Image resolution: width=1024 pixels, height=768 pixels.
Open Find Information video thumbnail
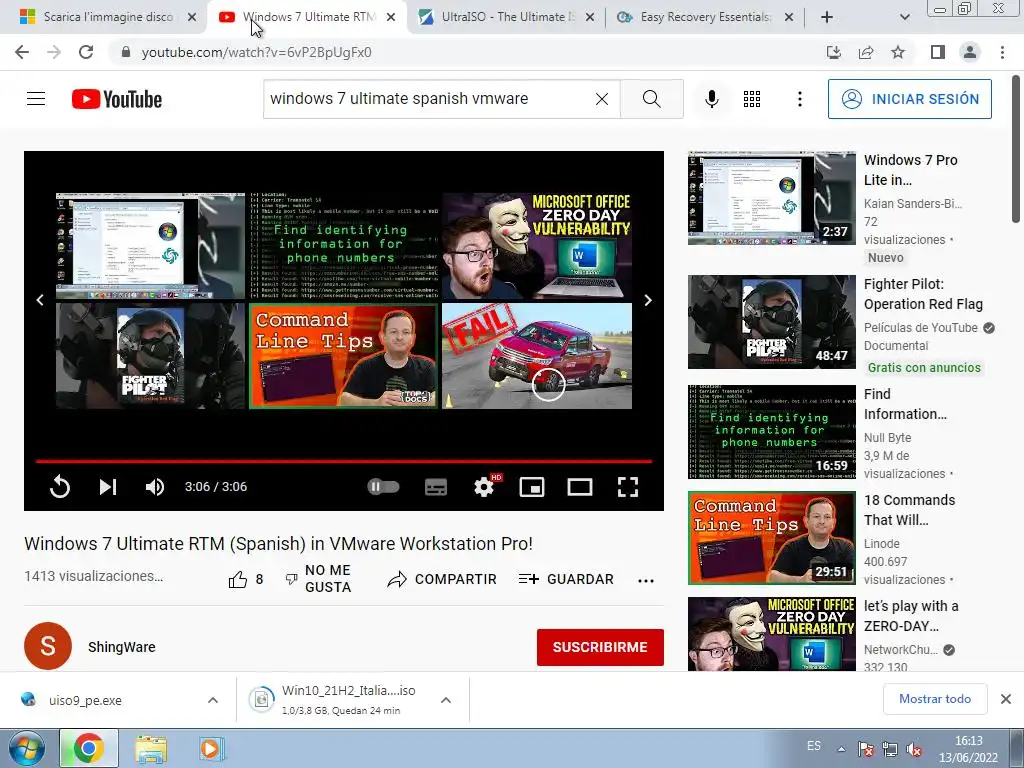coord(771,432)
